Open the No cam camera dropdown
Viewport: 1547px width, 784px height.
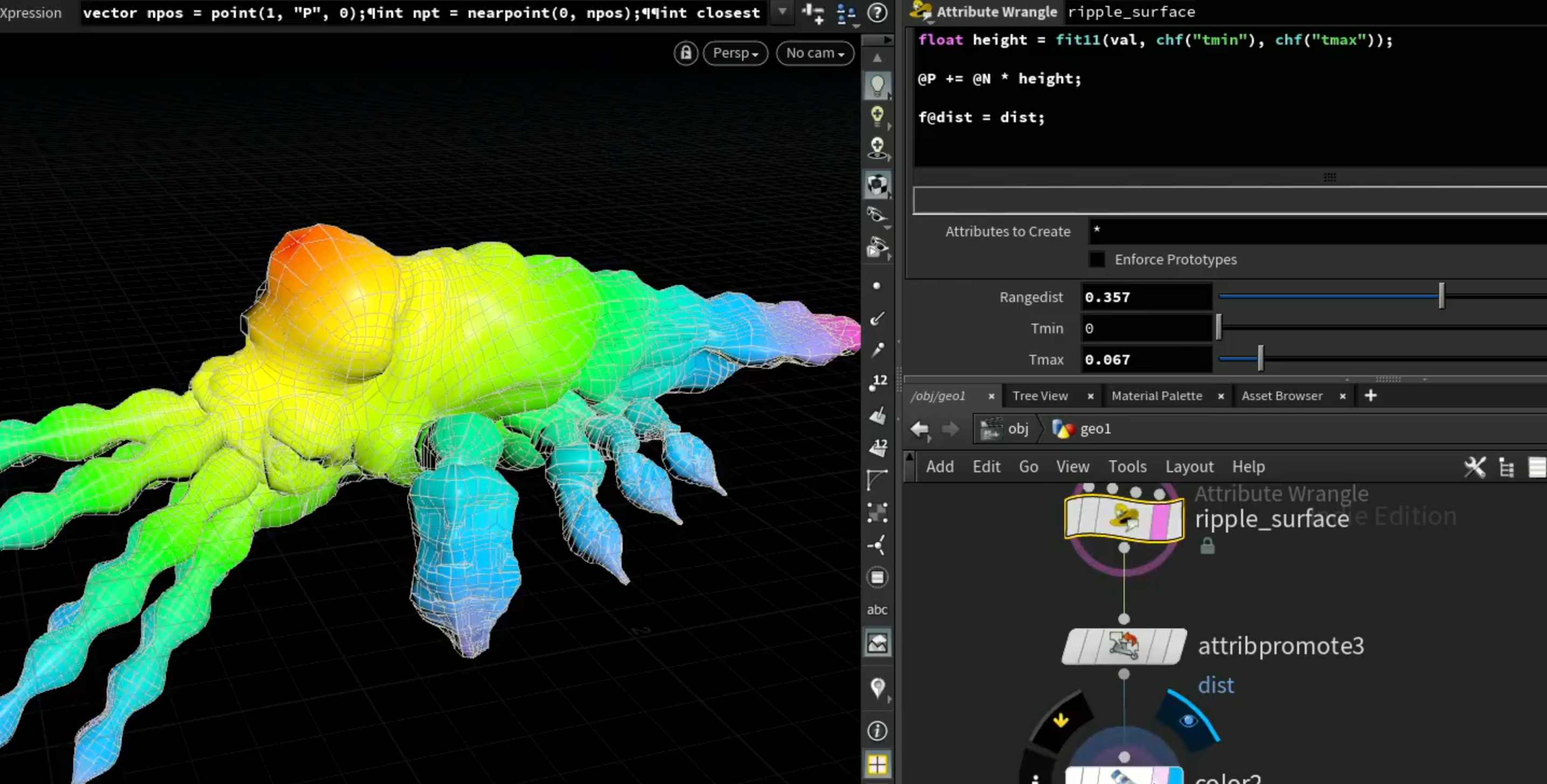click(x=815, y=53)
